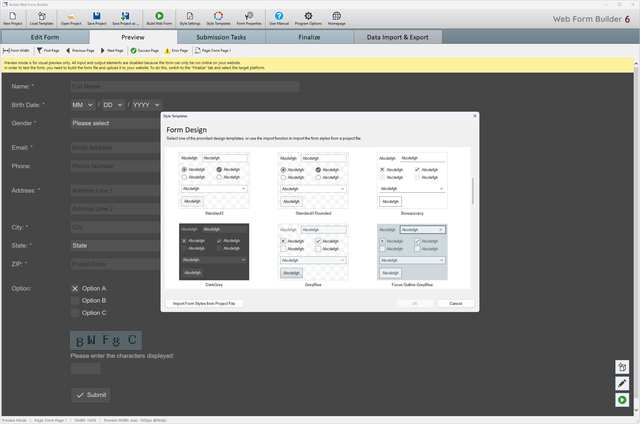Select Page: Form Page 1
640x424 pixels.
(213, 51)
